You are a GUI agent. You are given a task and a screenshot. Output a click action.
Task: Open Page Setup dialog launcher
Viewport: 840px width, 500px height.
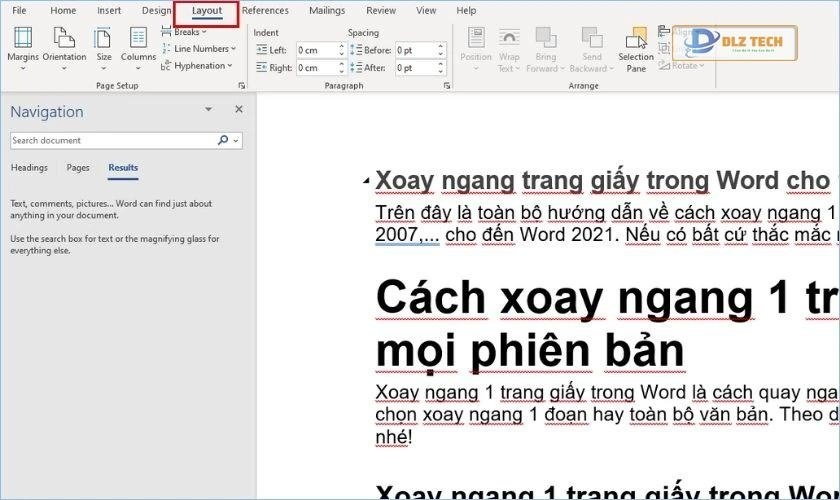click(241, 87)
